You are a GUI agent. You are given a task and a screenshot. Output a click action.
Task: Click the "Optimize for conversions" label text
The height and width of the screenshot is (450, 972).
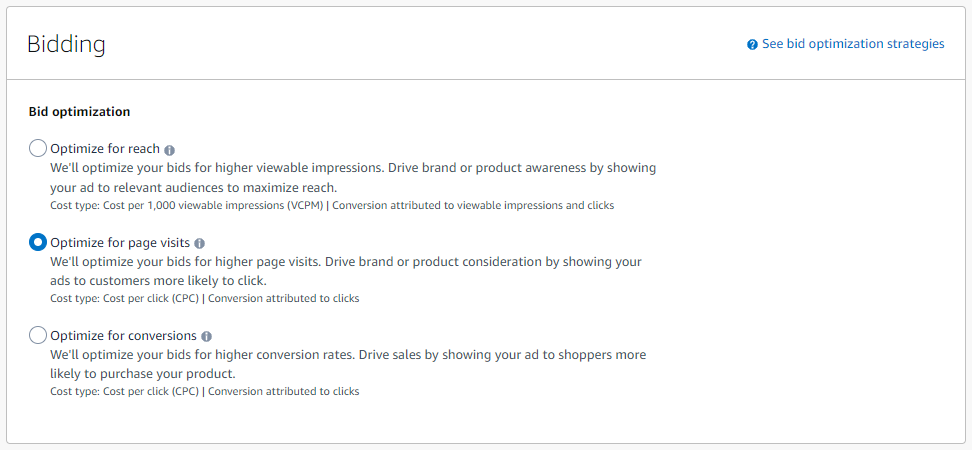point(123,336)
